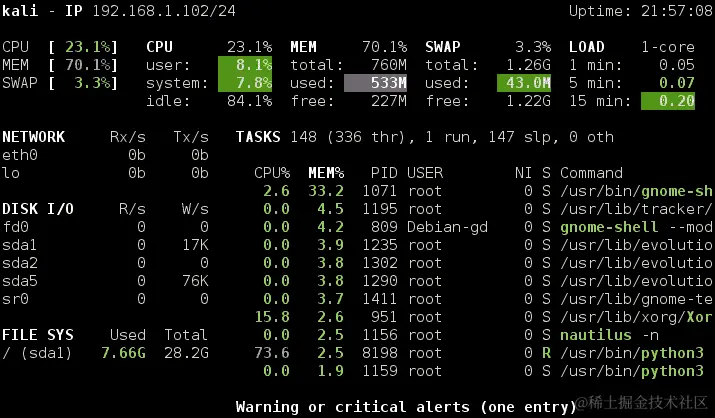Click the CPU idle value 84.1%
The image size is (715, 418).
(249, 101)
